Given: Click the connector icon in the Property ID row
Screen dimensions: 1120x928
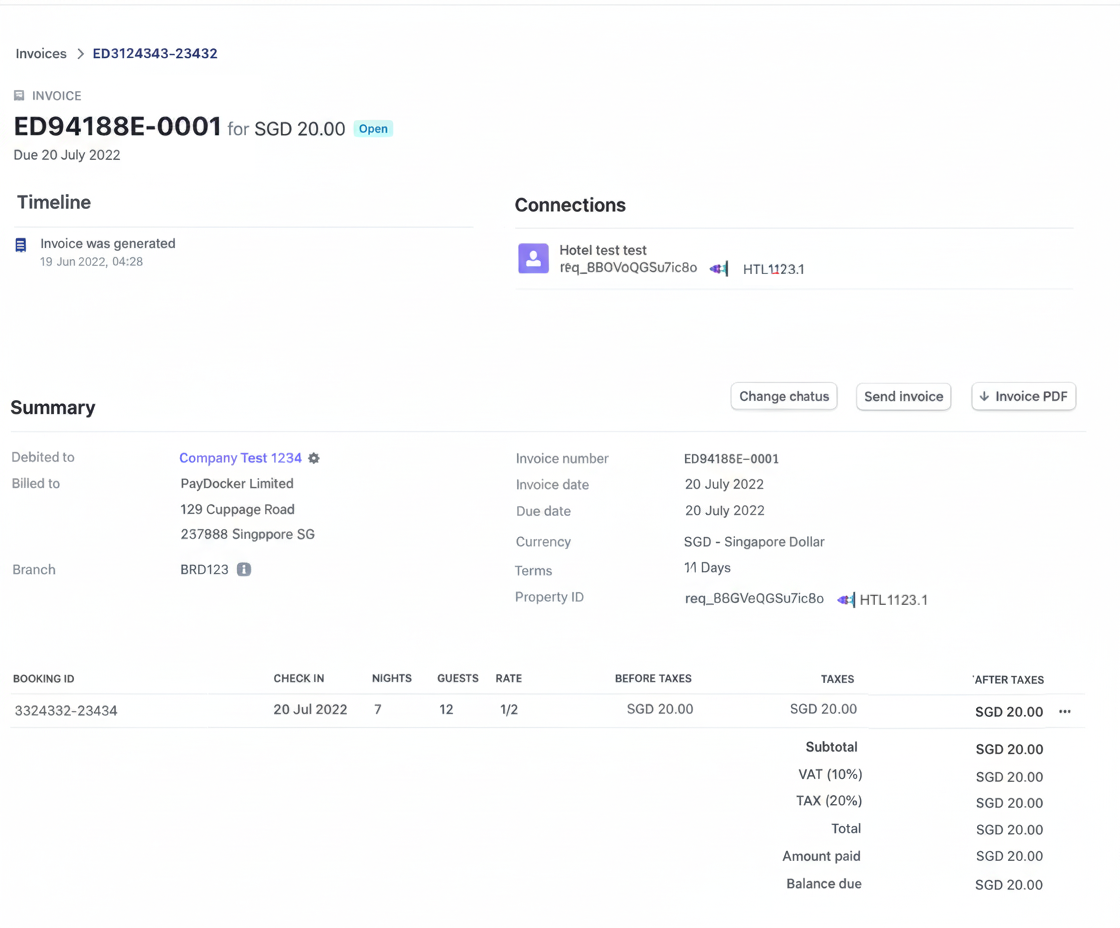Looking at the screenshot, I should [x=846, y=600].
